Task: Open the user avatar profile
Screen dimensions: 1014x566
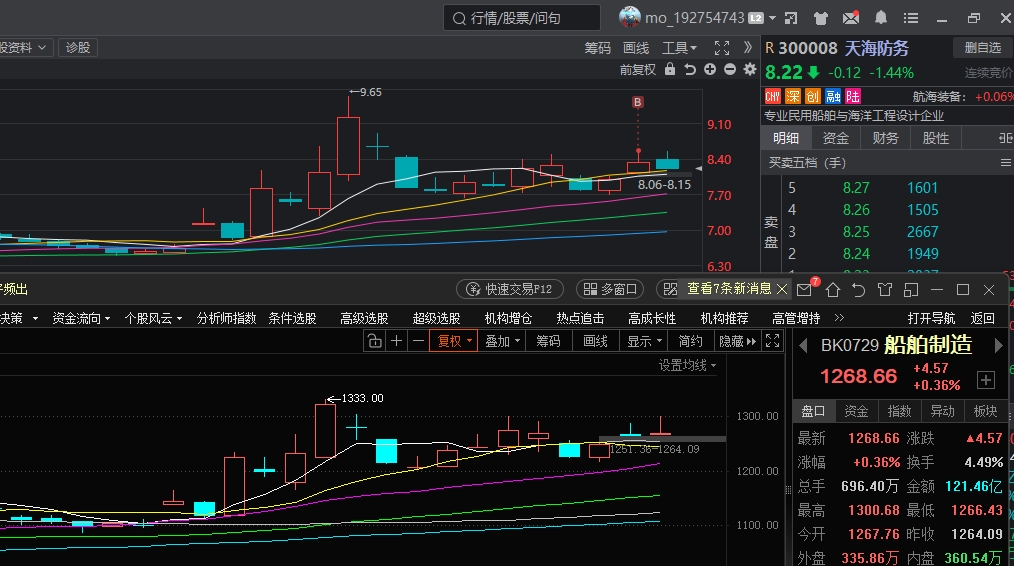Action: (x=629, y=17)
